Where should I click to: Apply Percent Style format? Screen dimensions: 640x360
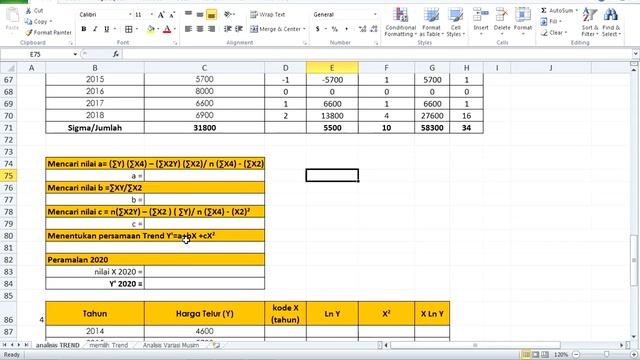click(335, 29)
